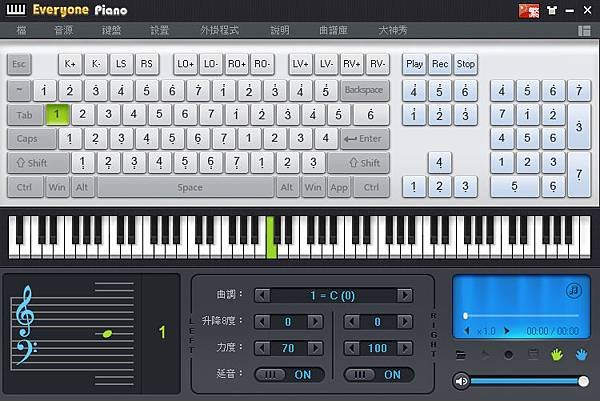Click the treble clef on the staff
The image size is (600, 401).
25,311
